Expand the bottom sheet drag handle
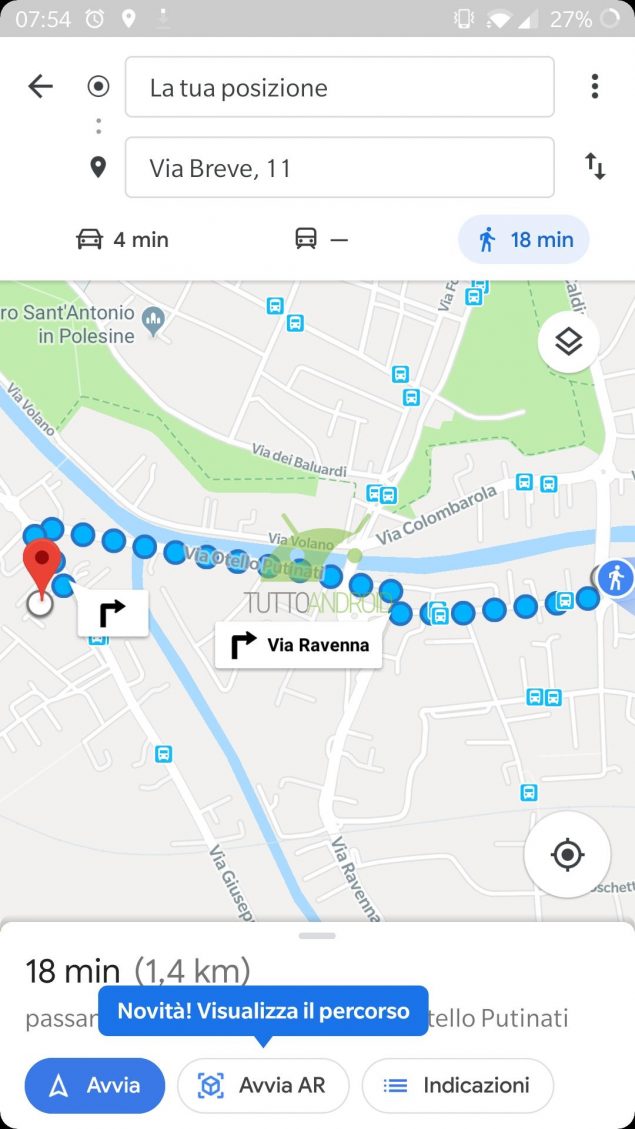 tap(318, 935)
